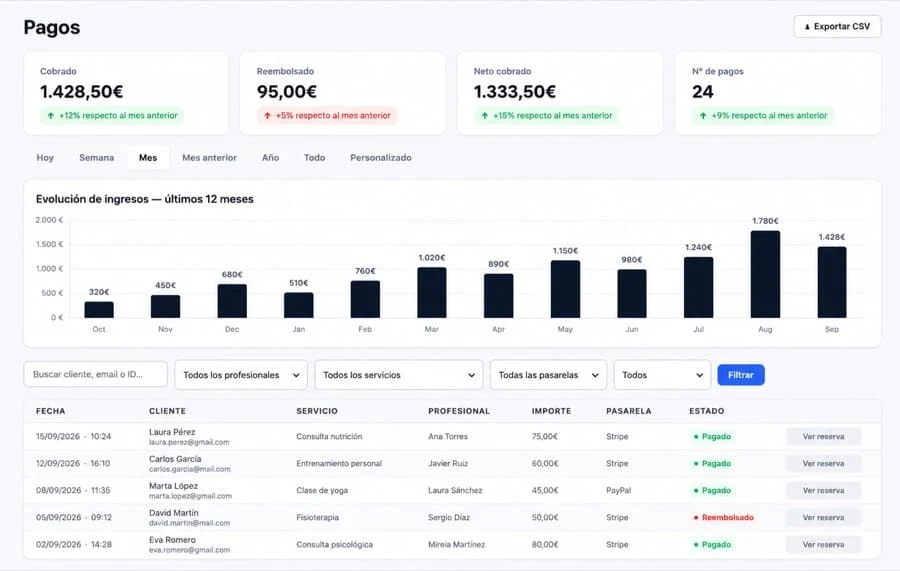Click the PROFESIONAL column header

click(459, 411)
